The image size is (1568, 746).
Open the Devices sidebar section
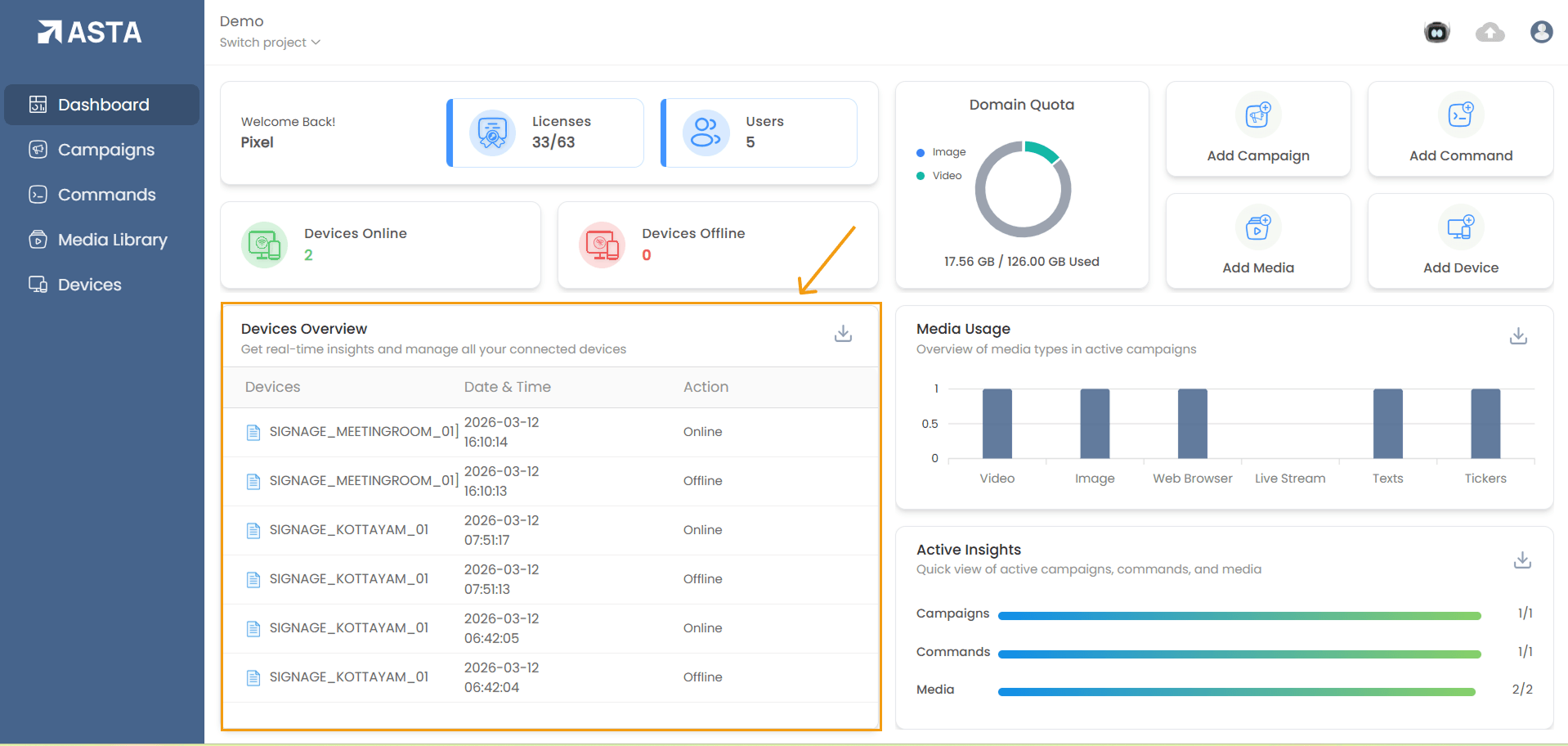coord(89,285)
